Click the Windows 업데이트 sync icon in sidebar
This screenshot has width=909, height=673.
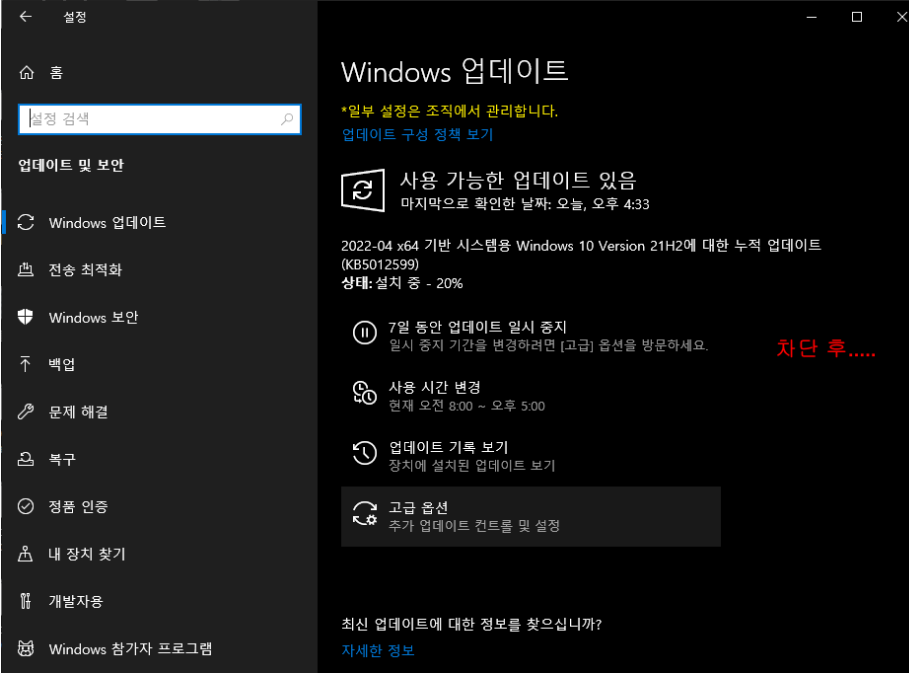tap(26, 223)
